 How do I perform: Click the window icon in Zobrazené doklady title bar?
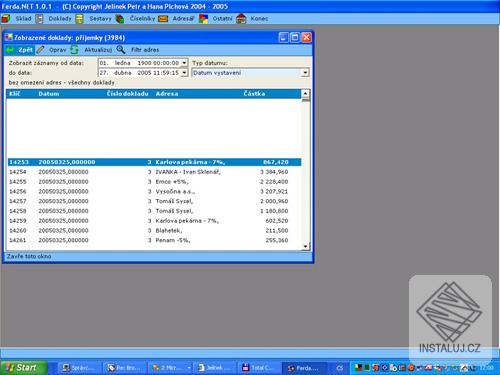[8, 37]
